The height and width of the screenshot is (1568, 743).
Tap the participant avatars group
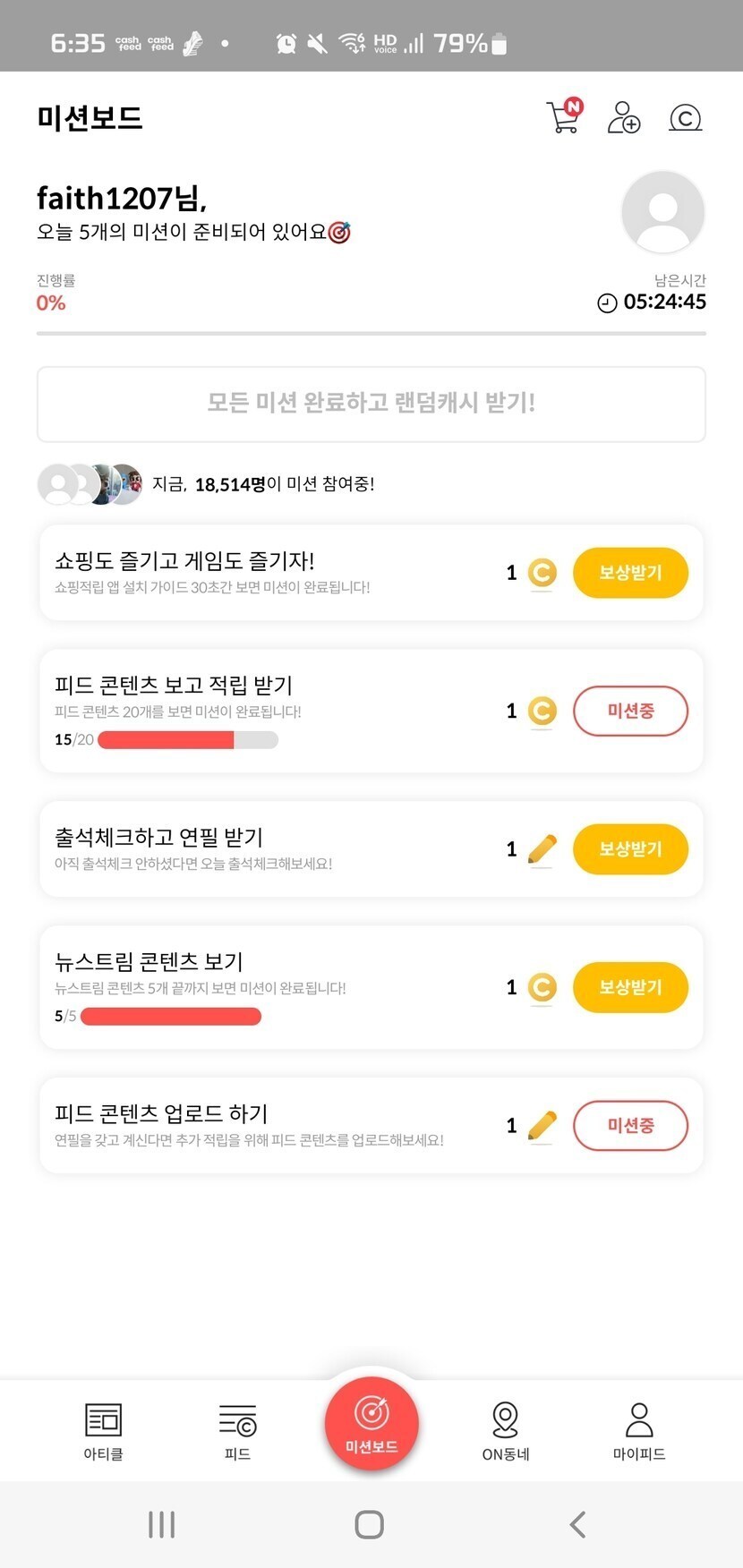pyautogui.click(x=90, y=484)
